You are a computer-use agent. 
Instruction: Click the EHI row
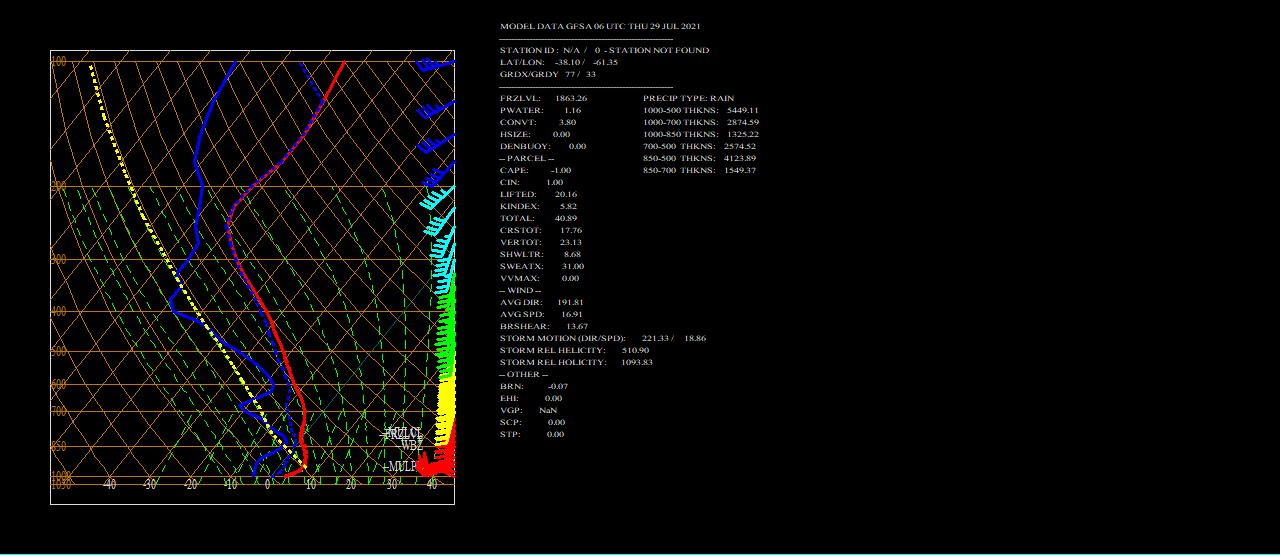pos(531,398)
